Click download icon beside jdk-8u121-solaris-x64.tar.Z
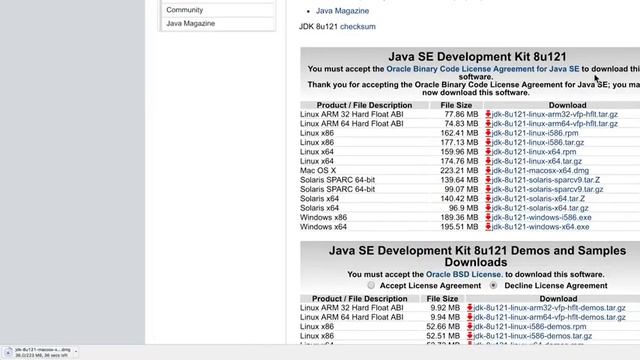The height and width of the screenshot is (360, 640). [488, 199]
